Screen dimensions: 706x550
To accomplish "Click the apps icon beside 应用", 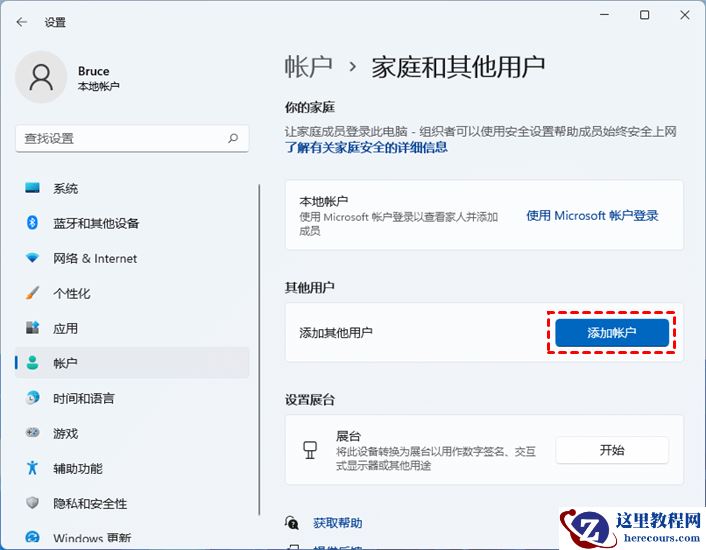I will click(x=32, y=328).
